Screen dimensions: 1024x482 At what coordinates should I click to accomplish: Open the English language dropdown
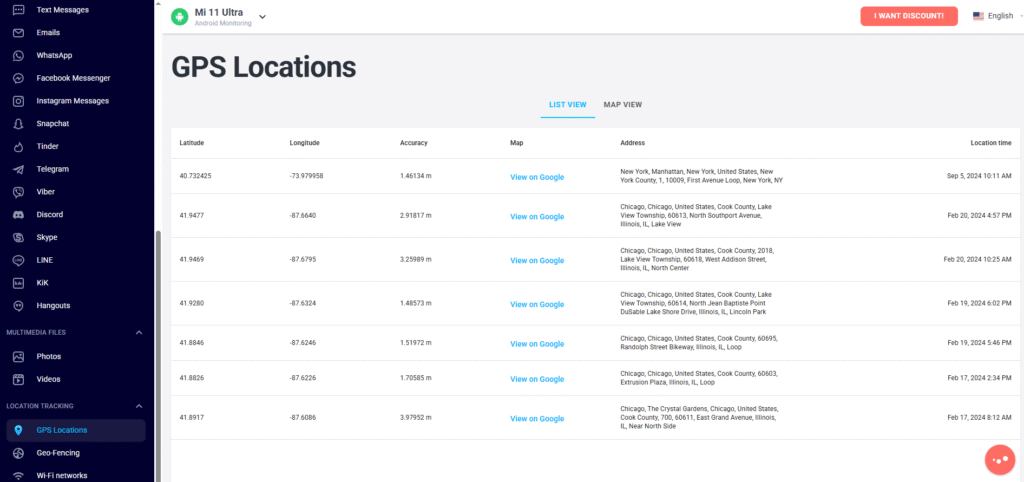tap(992, 16)
